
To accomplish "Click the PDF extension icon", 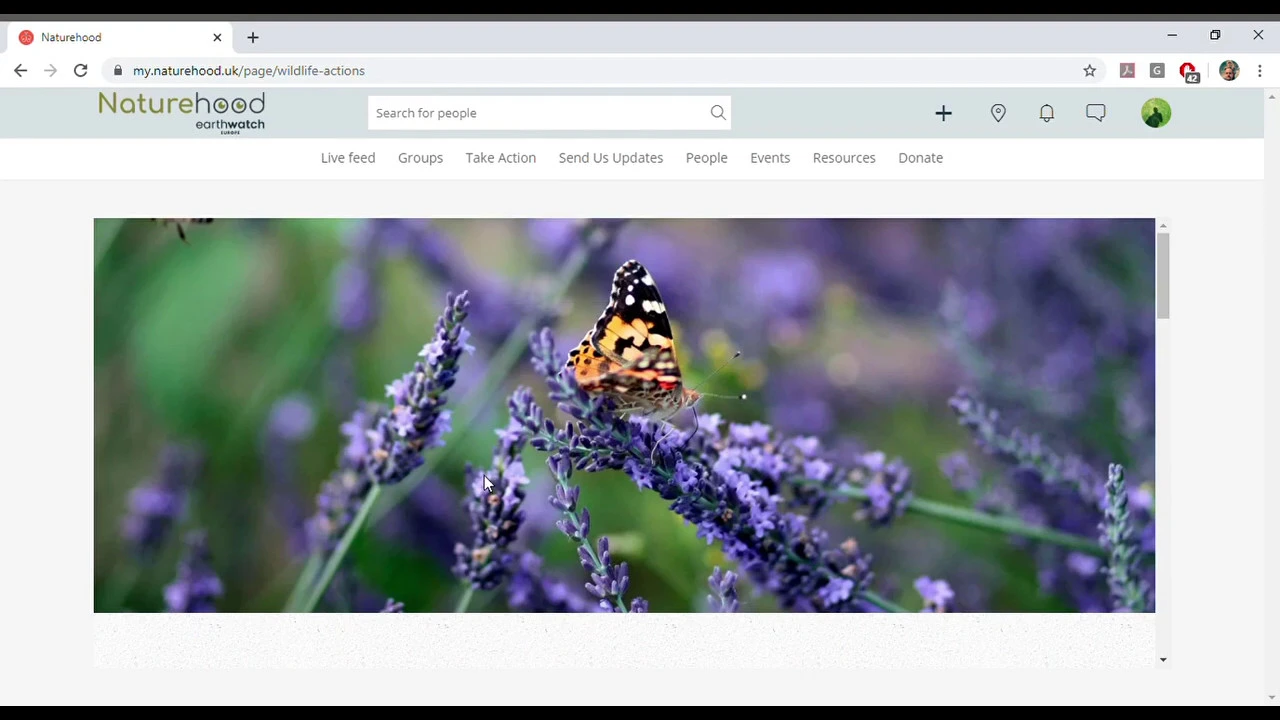I will 1127,71.
